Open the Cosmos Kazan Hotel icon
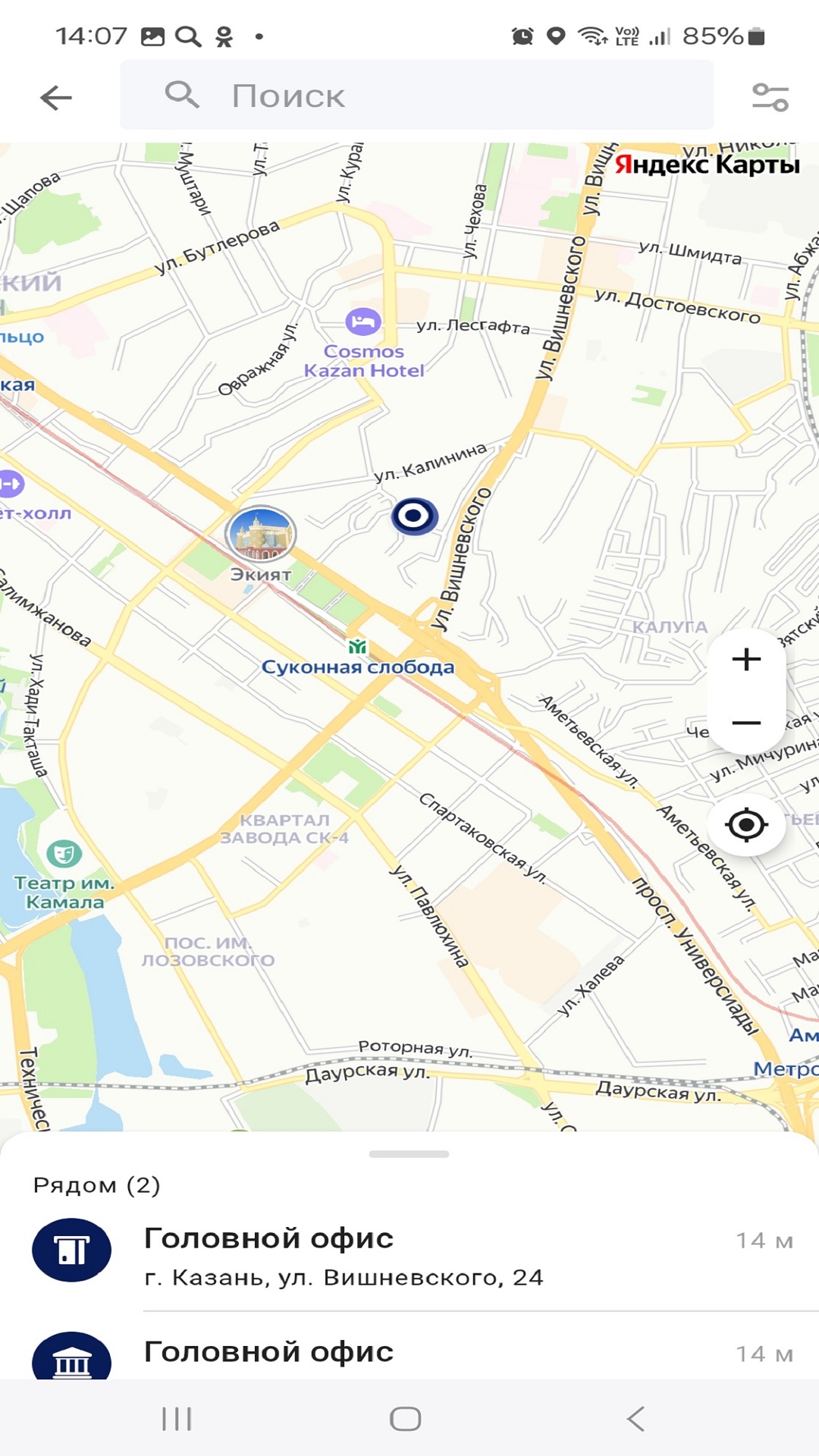819x1456 pixels. [x=363, y=322]
